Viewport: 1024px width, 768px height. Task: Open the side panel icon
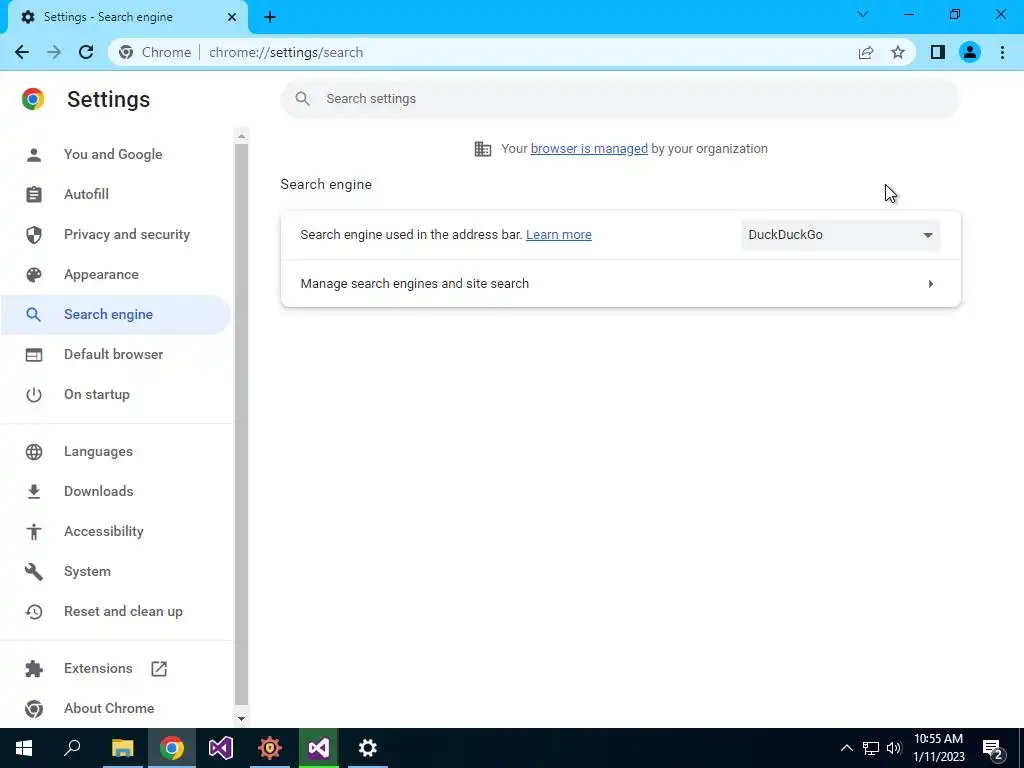pos(938,52)
